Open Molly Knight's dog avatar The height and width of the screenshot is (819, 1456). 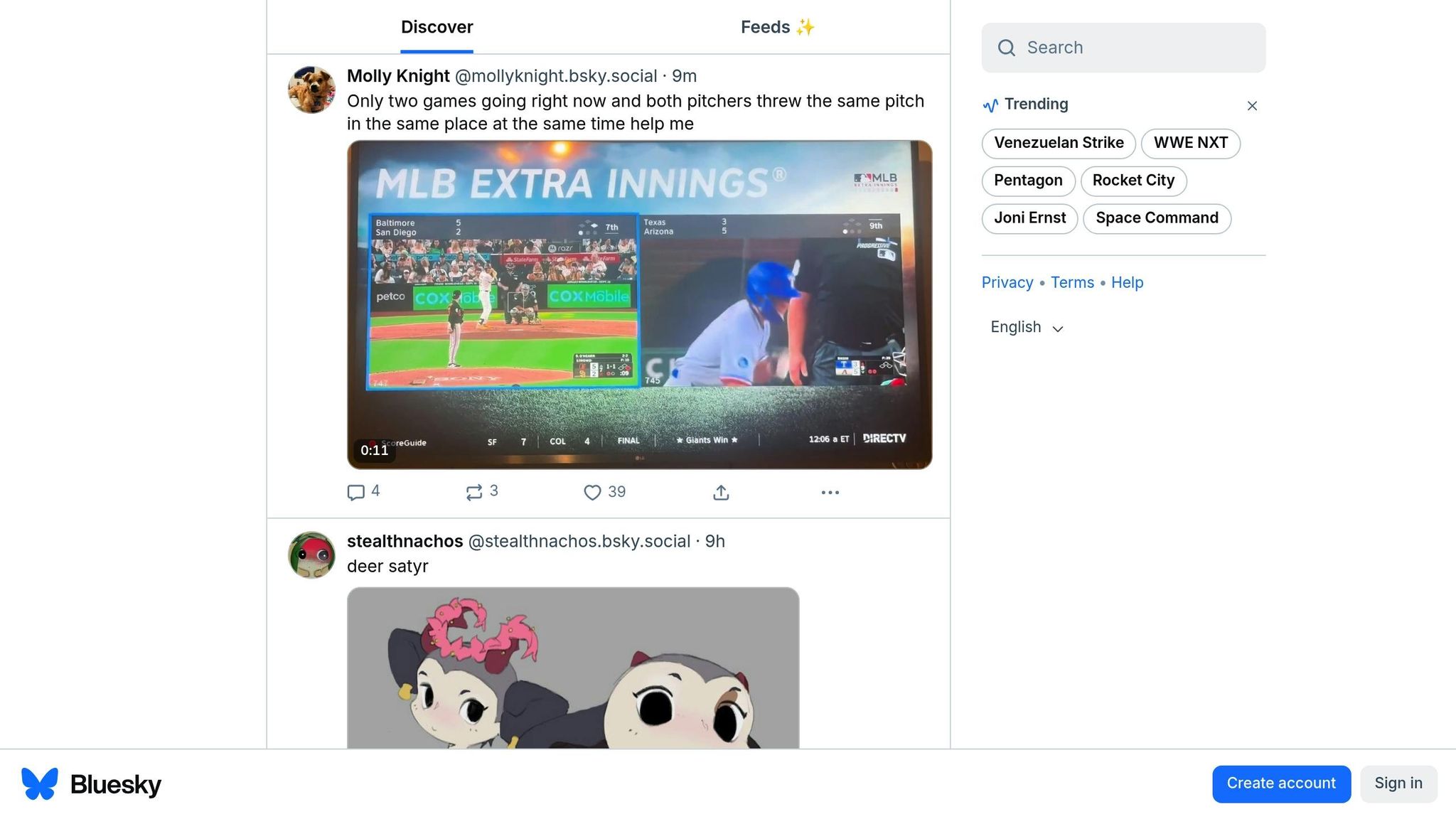pos(311,90)
